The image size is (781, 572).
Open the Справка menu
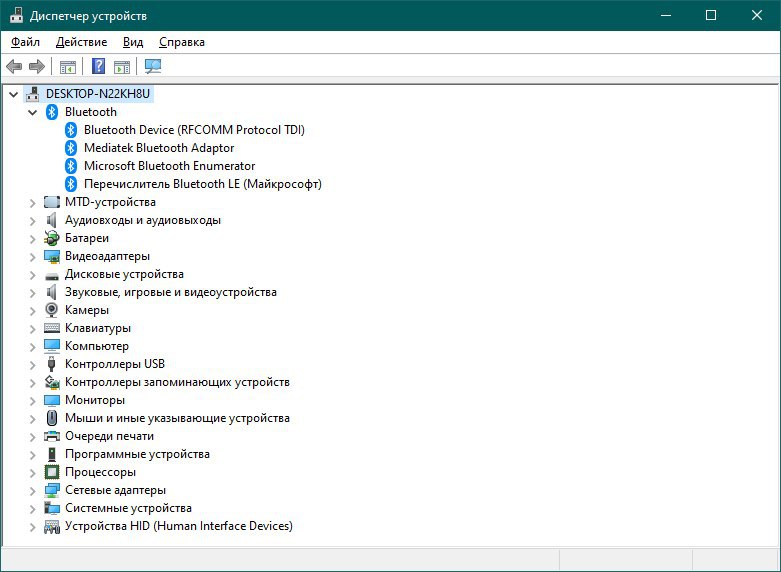182,42
